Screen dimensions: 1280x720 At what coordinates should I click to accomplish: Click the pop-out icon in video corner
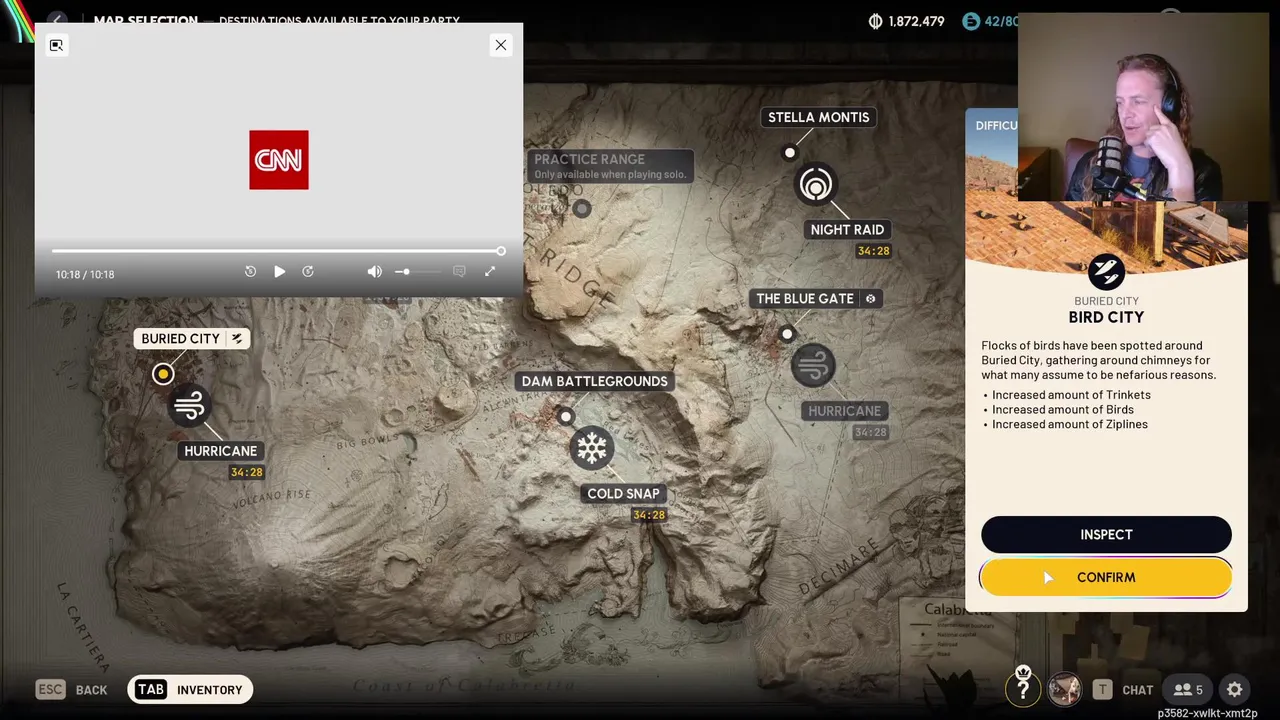click(56, 45)
